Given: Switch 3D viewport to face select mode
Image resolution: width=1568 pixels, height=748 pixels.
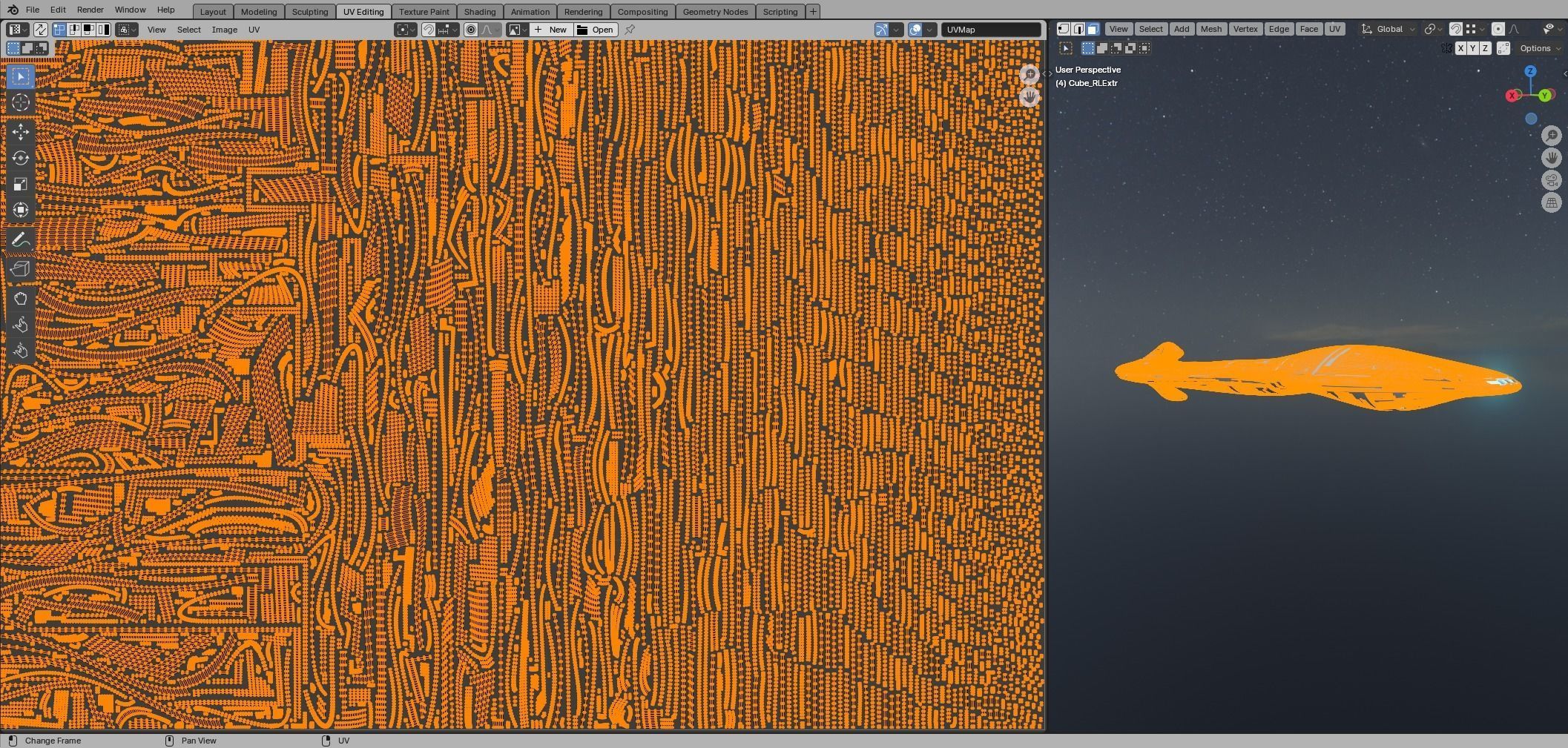Looking at the screenshot, I should tap(1093, 29).
